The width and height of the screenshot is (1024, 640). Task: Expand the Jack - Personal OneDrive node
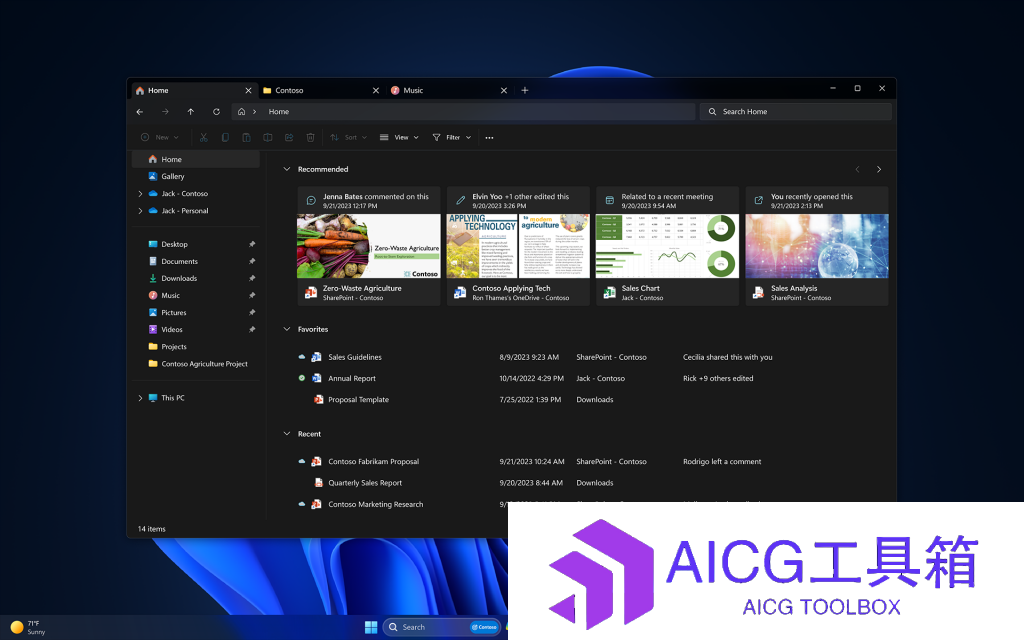coord(140,210)
